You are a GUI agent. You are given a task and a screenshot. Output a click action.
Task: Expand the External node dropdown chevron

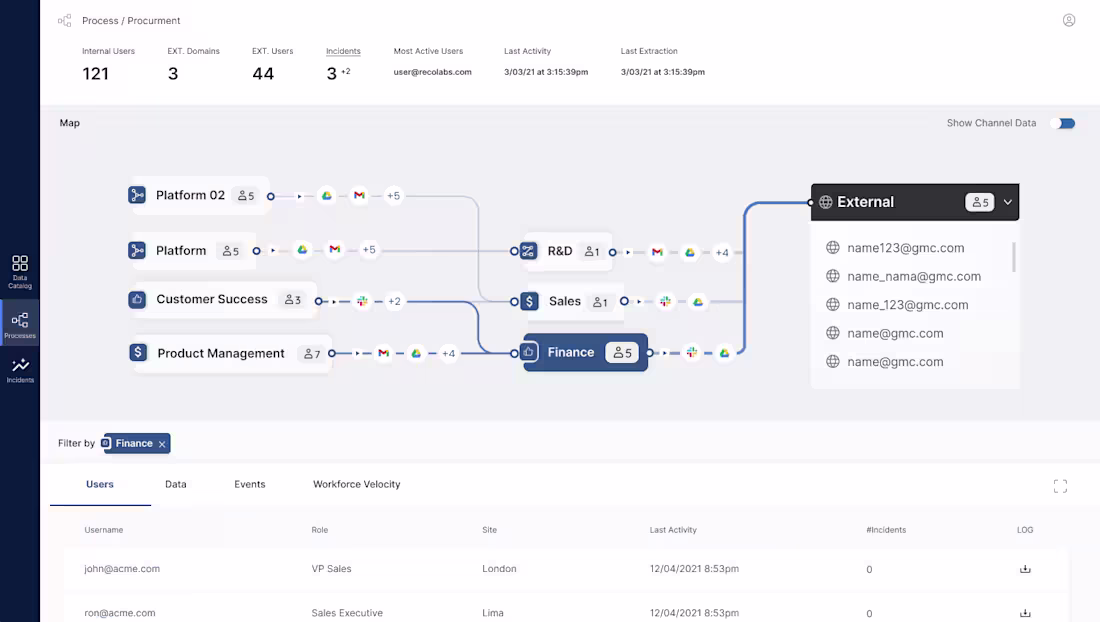point(1007,201)
